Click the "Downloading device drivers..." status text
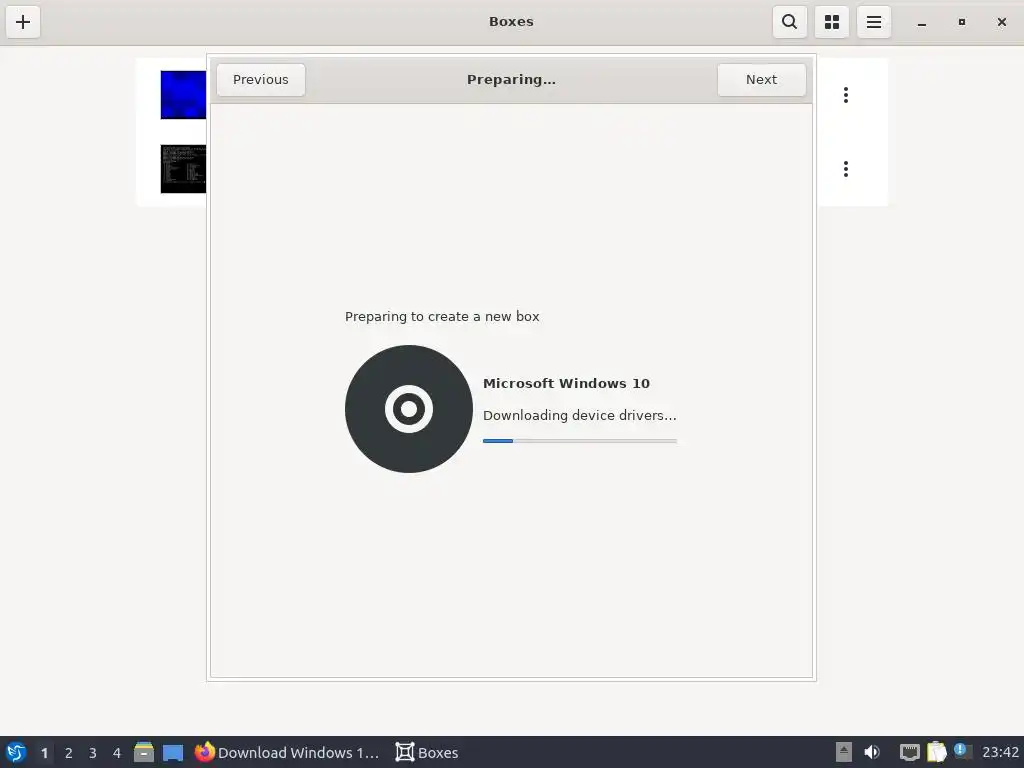The image size is (1024, 768). tap(580, 415)
